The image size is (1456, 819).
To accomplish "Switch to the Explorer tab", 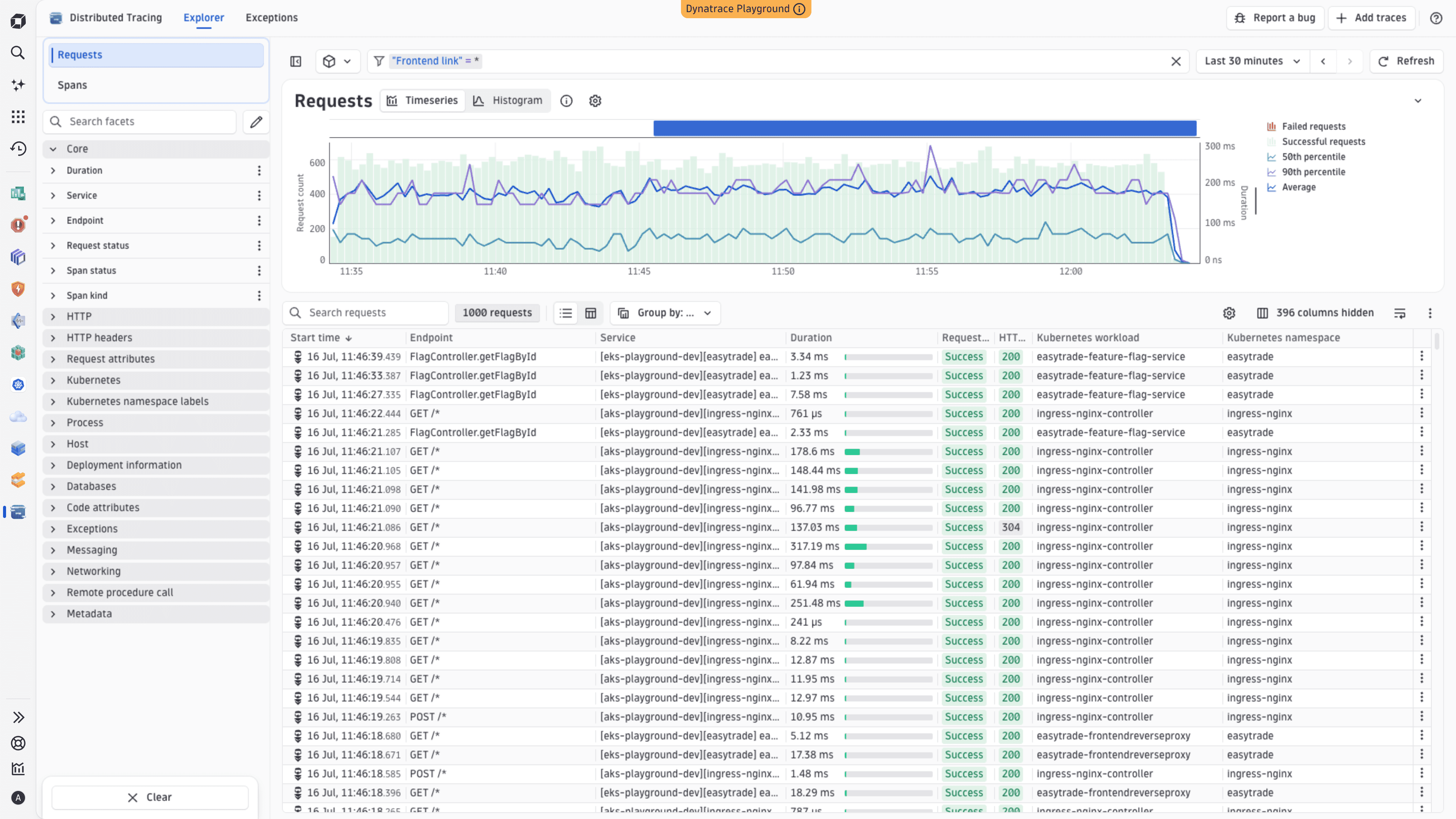I will point(204,18).
